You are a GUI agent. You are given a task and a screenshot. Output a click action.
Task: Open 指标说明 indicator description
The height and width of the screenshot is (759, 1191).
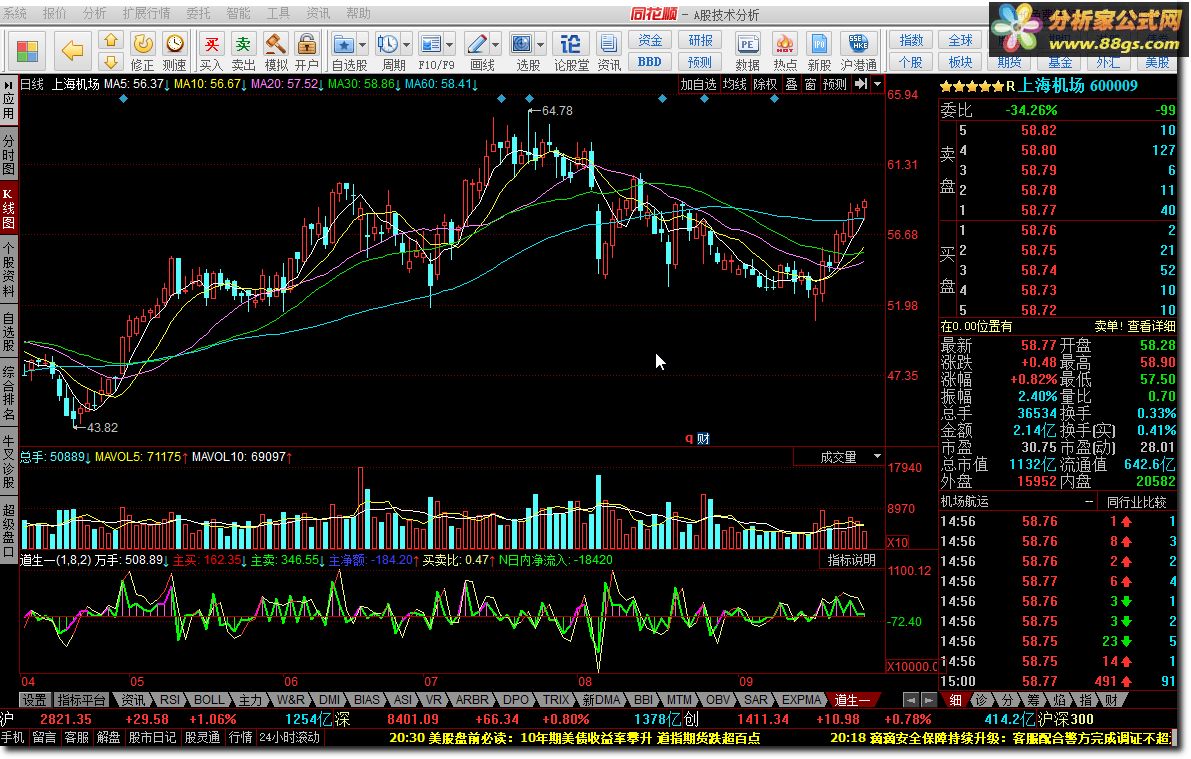(851, 560)
